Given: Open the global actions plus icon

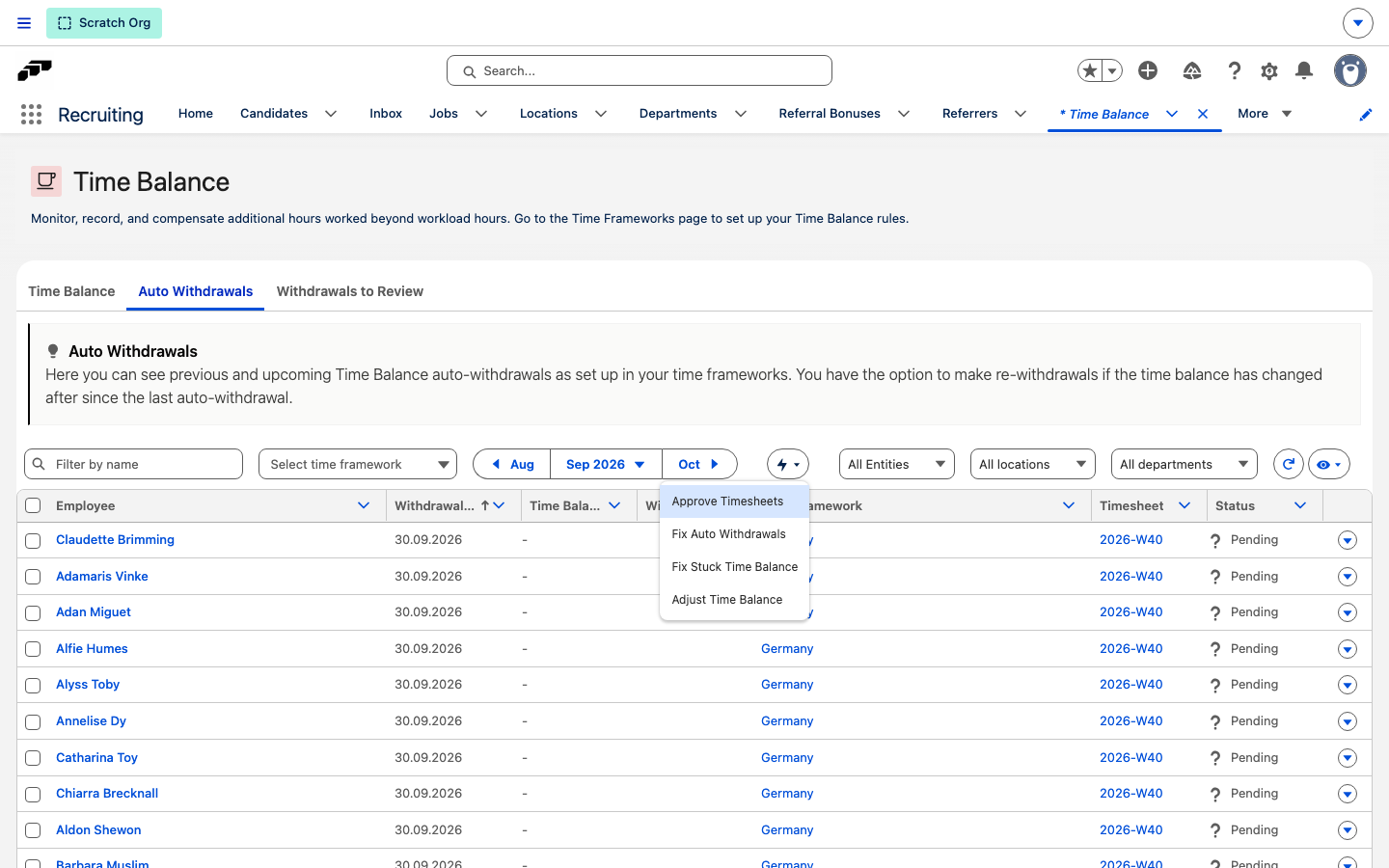Looking at the screenshot, I should pos(1148,70).
